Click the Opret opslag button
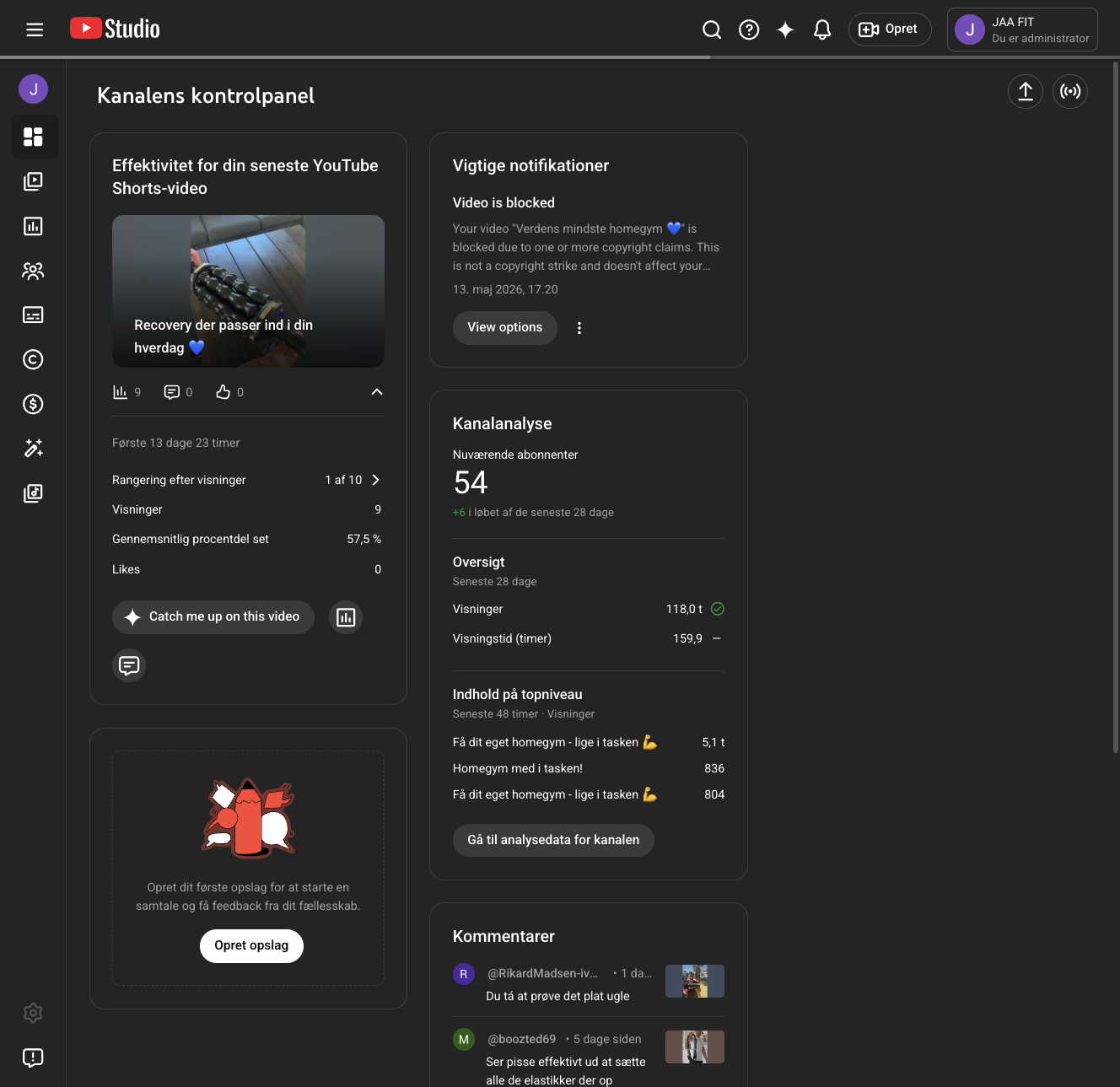Image resolution: width=1120 pixels, height=1087 pixels. point(251,945)
